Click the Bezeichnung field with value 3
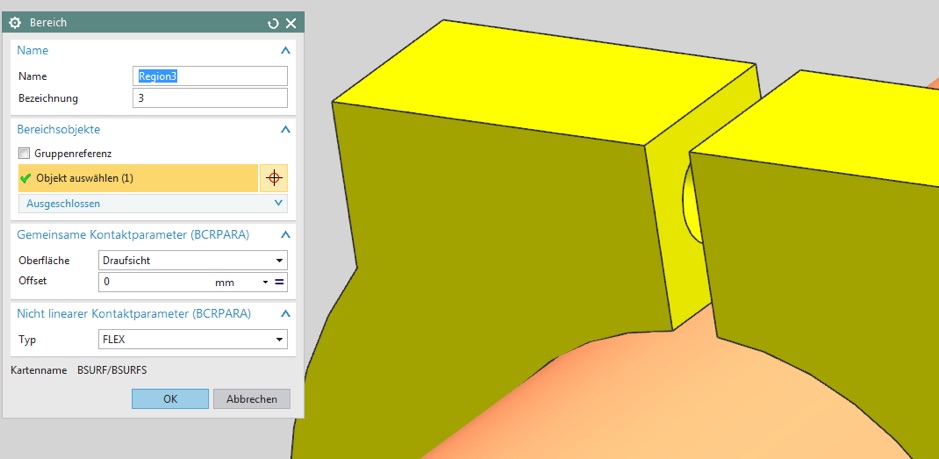 coord(210,98)
